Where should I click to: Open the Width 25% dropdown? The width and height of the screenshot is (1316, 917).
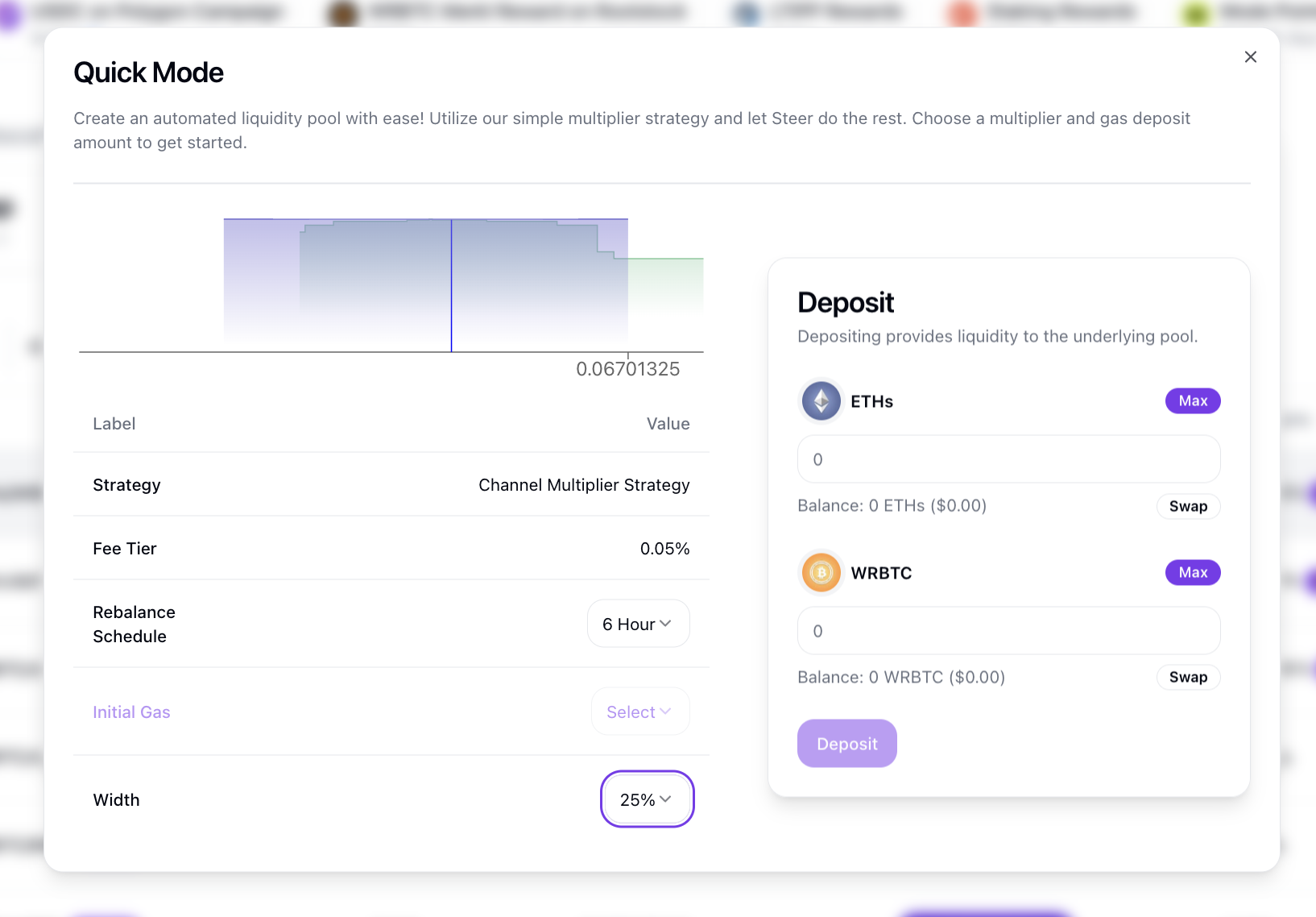(x=647, y=799)
